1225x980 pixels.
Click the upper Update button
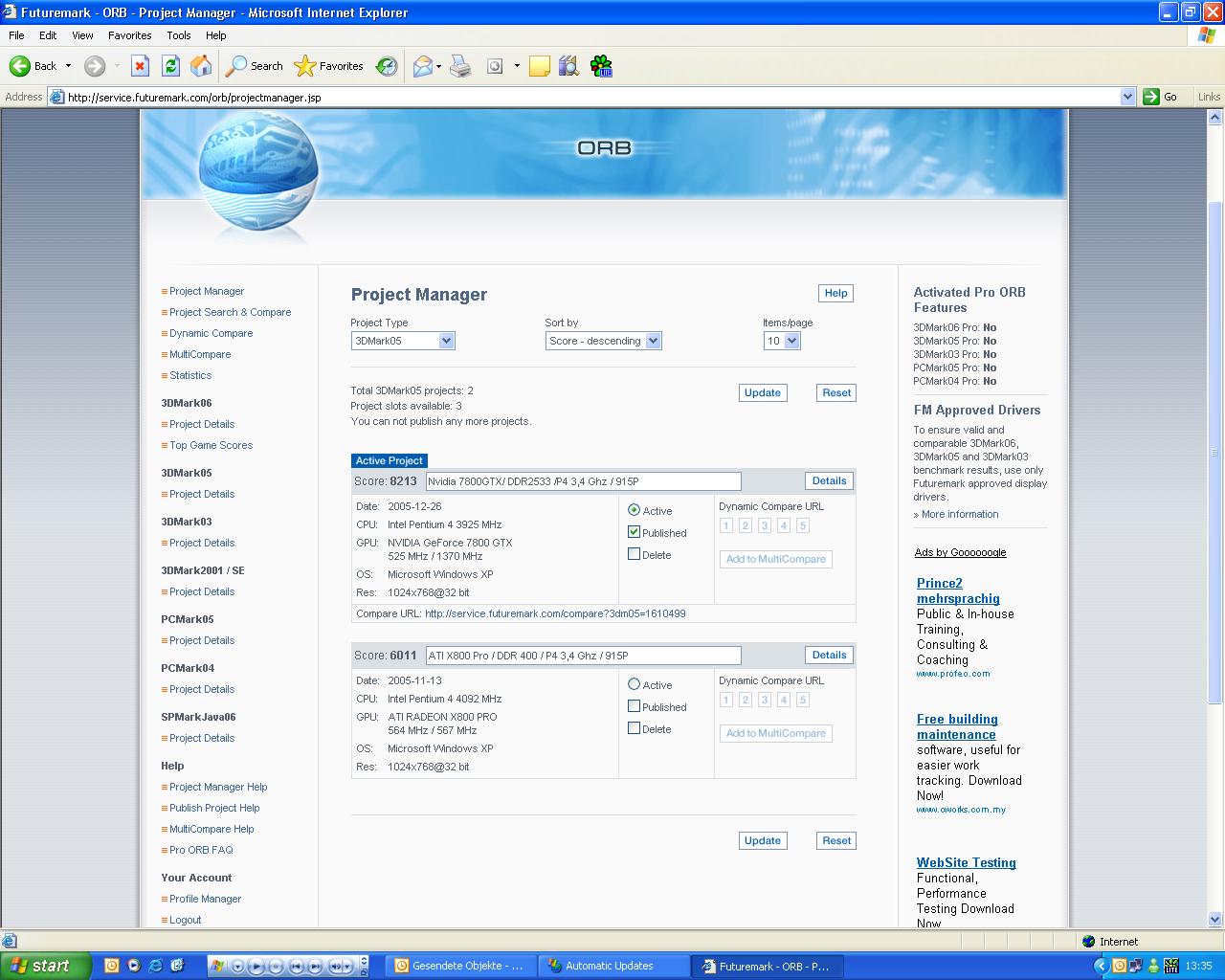763,392
